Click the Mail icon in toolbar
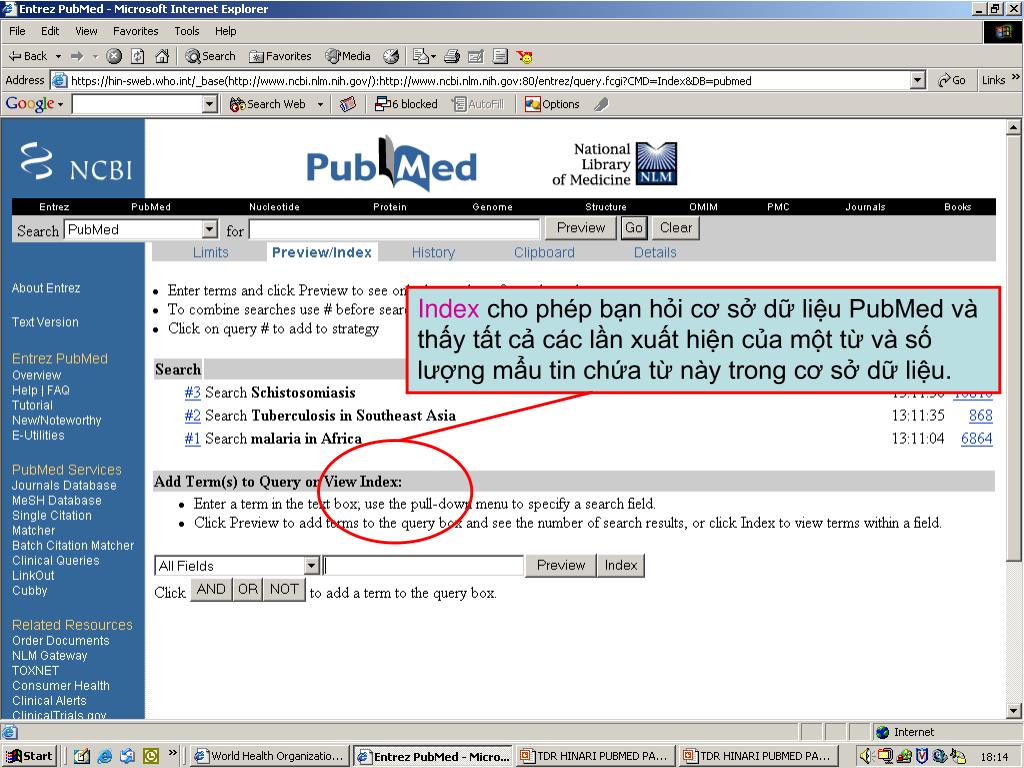This screenshot has height=768, width=1024. point(420,56)
